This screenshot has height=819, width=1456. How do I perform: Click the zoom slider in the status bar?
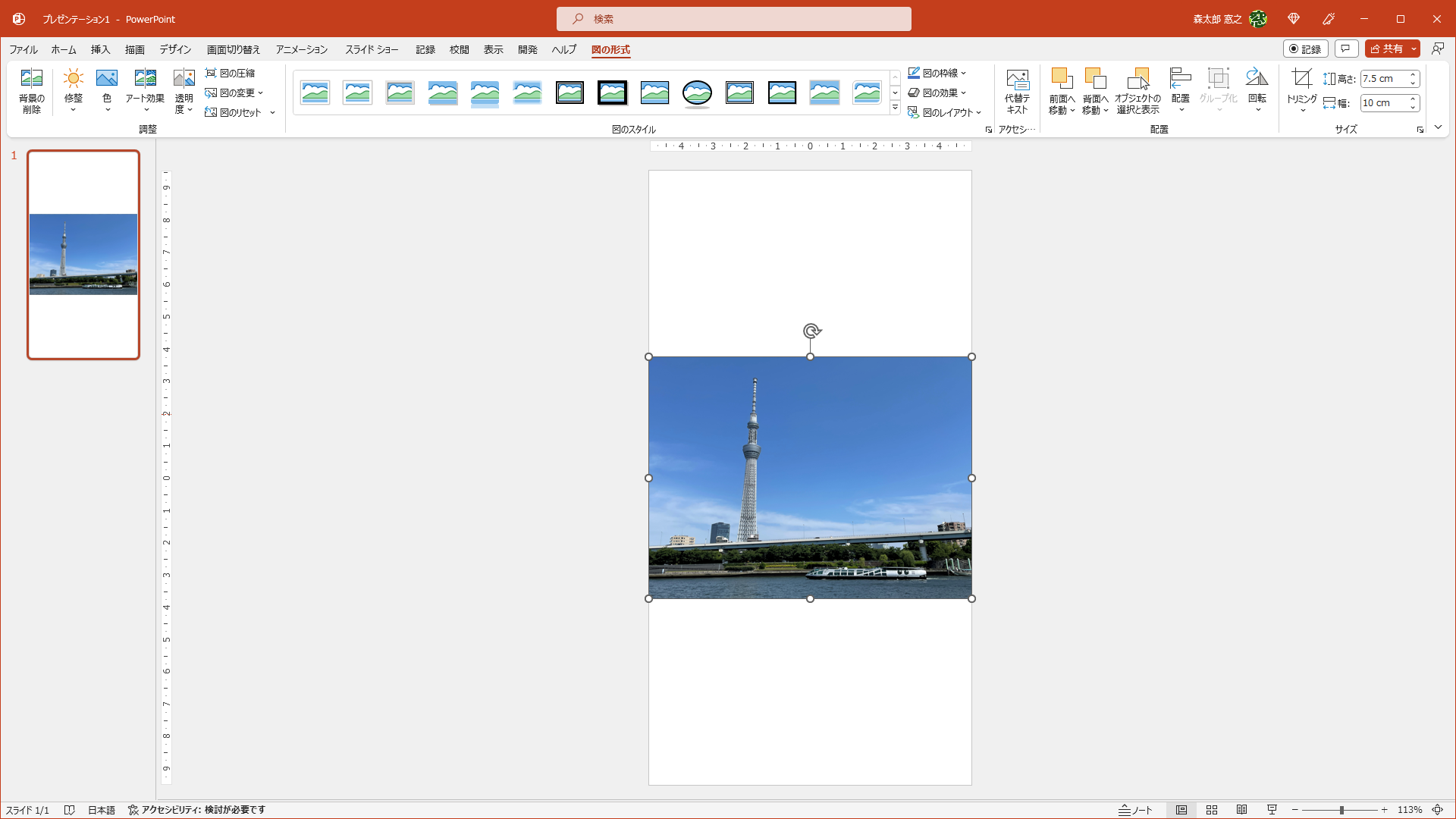(1341, 810)
